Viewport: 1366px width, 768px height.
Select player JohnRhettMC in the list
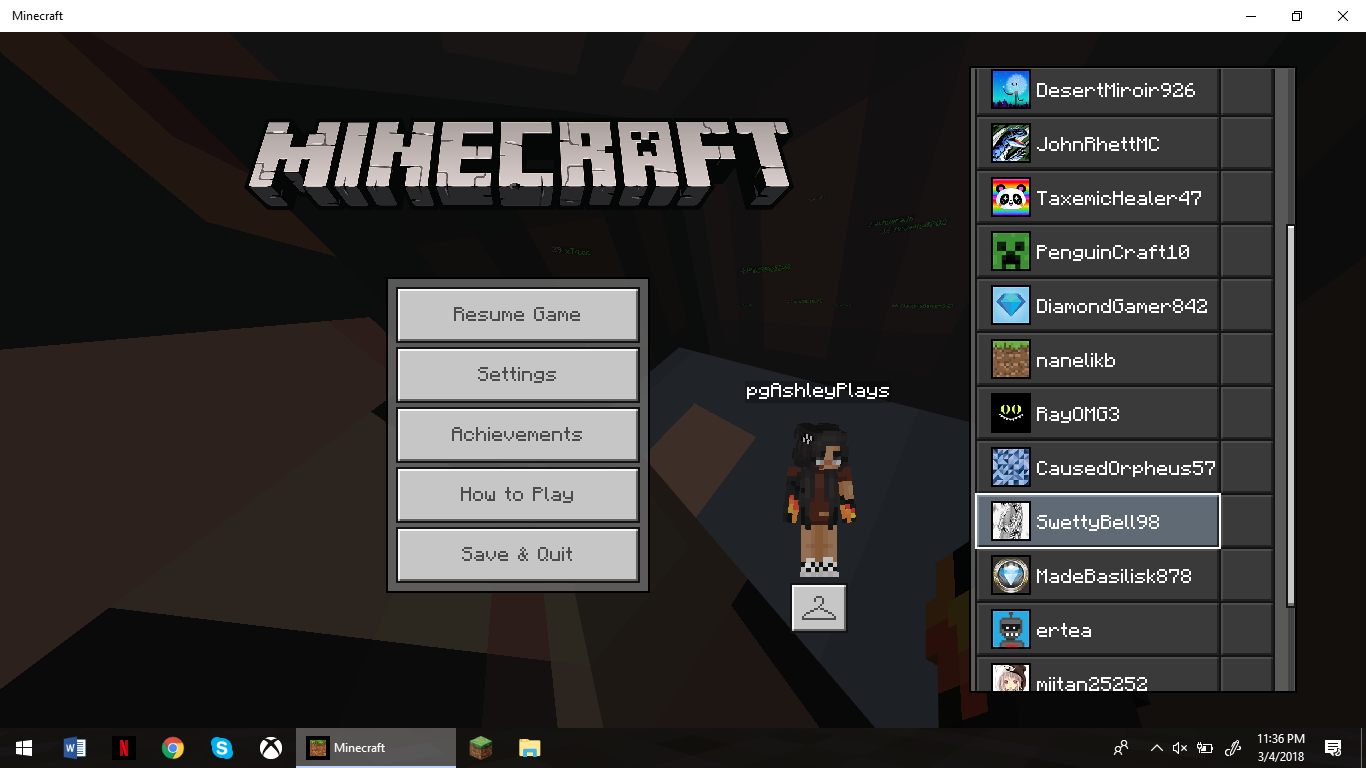pyautogui.click(x=1098, y=144)
